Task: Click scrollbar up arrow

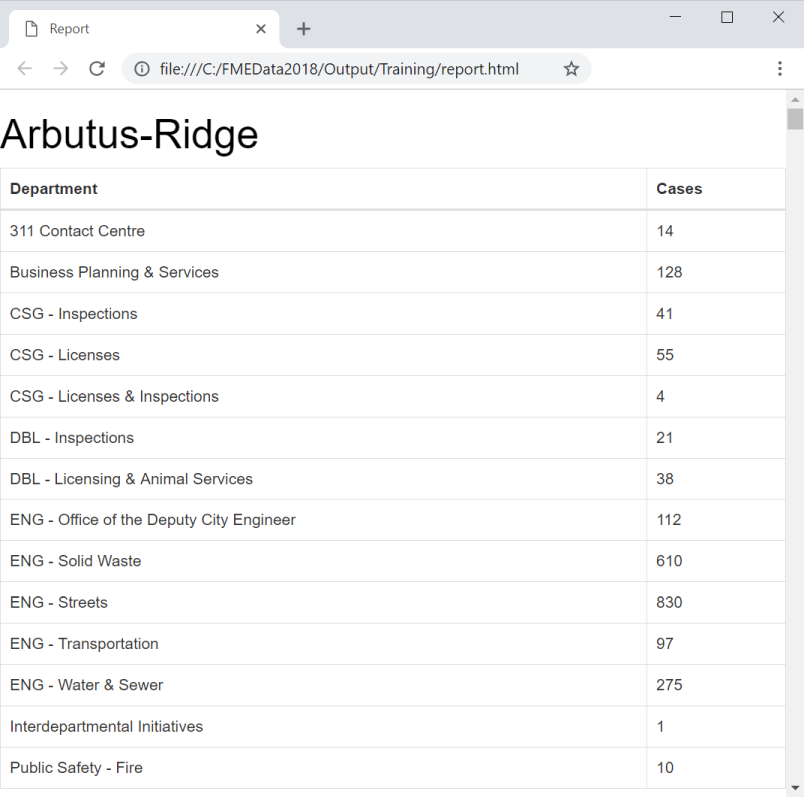Action: 795,99
